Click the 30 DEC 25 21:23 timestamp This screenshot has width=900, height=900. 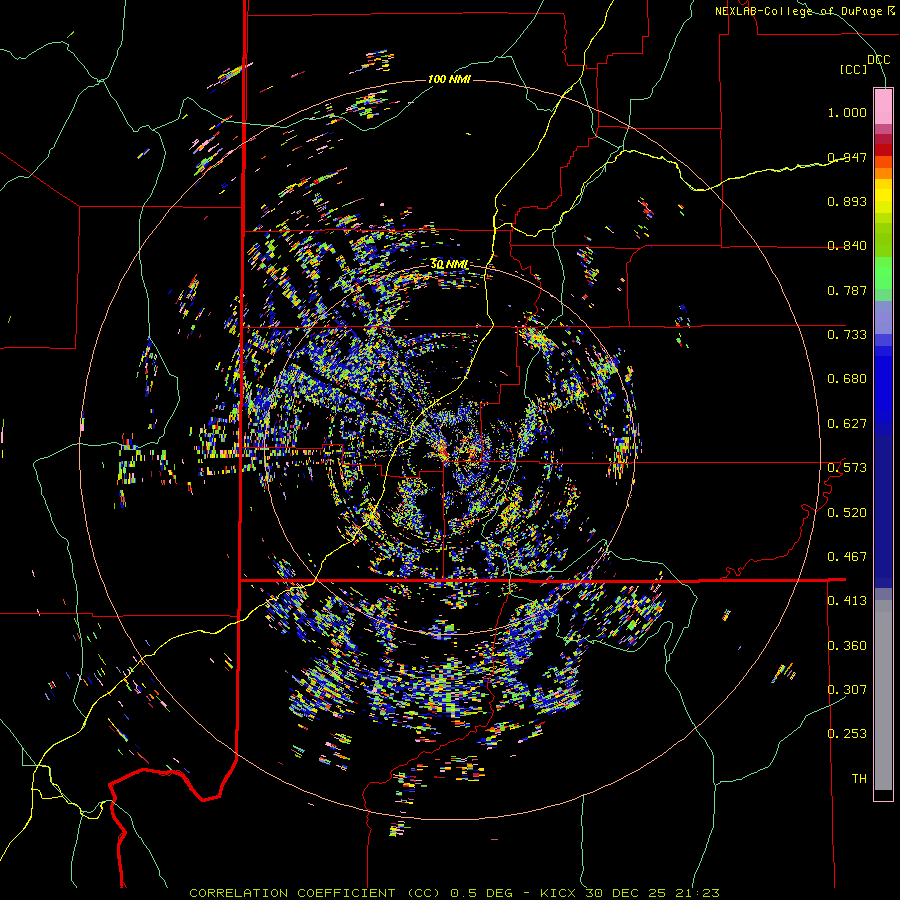pos(652,893)
